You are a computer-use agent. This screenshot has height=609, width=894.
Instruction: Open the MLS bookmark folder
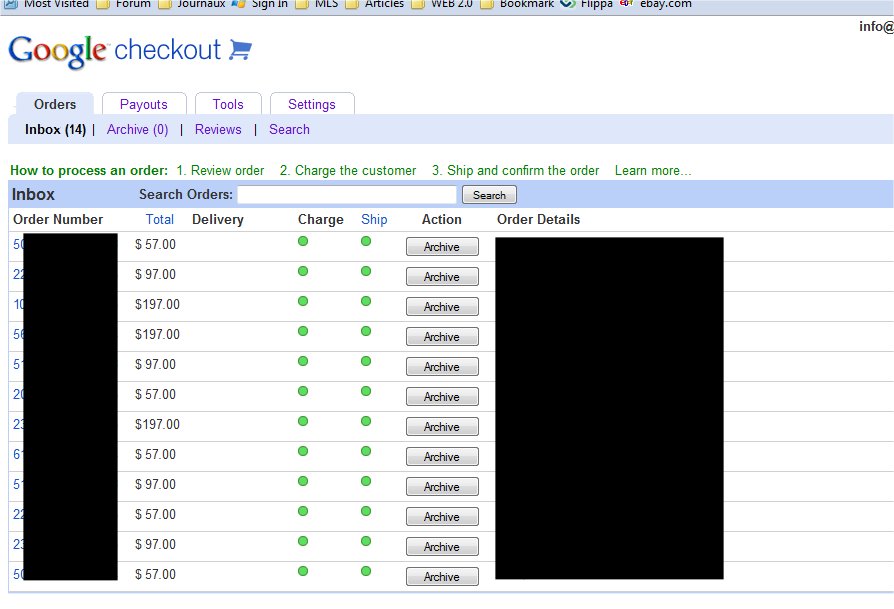click(317, 4)
